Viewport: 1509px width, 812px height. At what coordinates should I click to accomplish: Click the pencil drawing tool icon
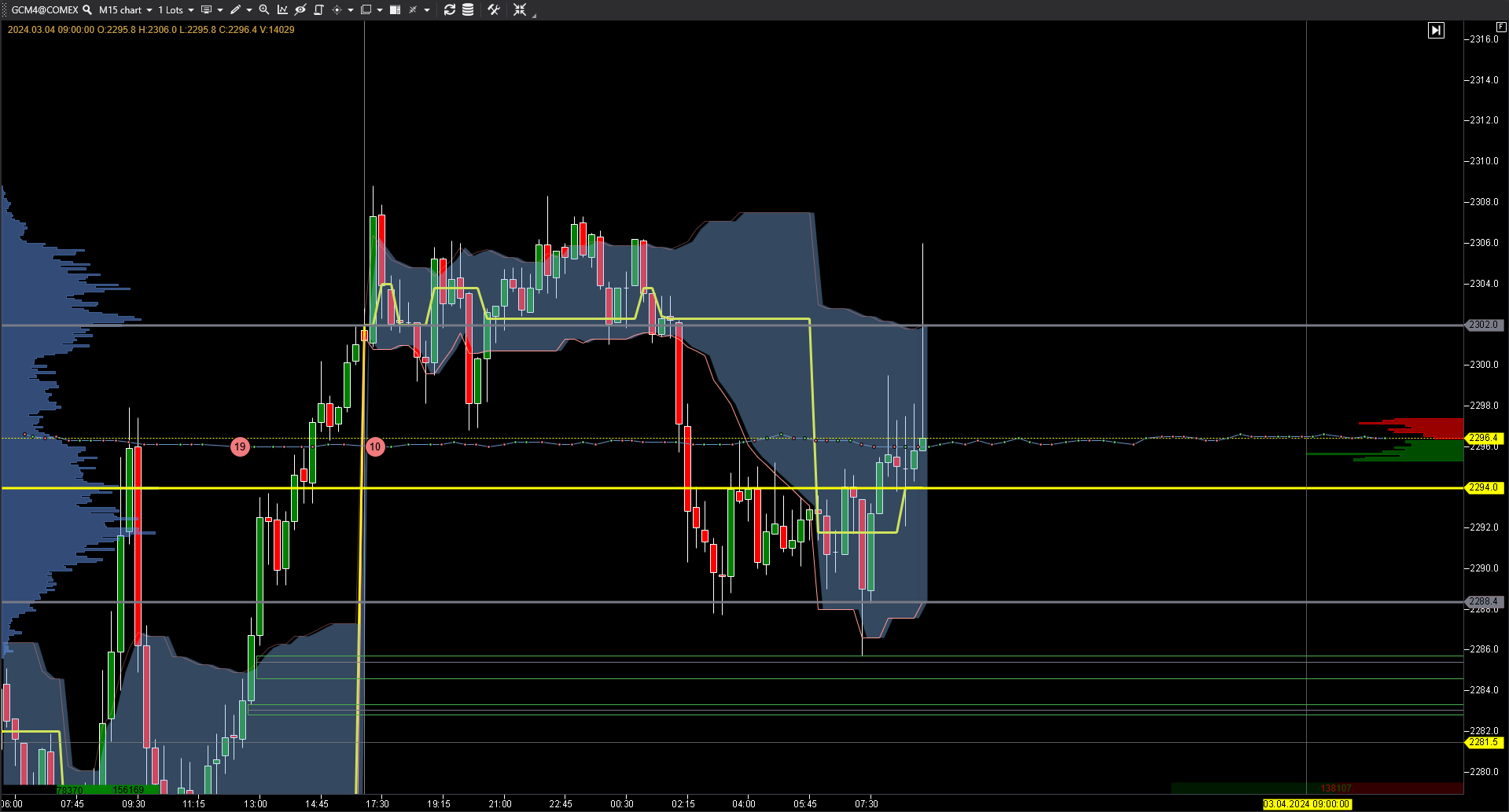click(235, 10)
